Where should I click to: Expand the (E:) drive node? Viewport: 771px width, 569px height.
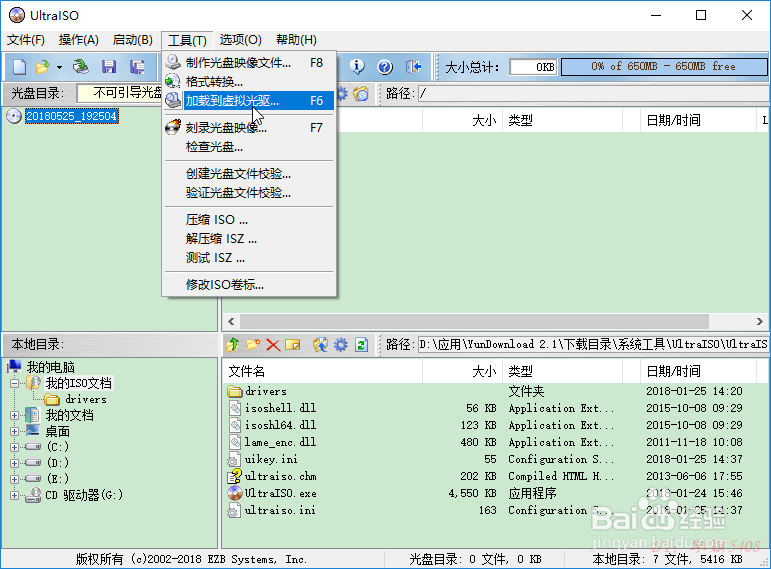[x=14, y=479]
